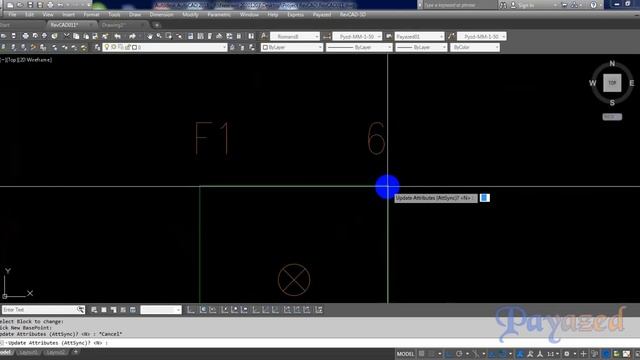The width and height of the screenshot is (640, 360).
Task: Click the find icon next to Enter Text
Action: click(x=81, y=310)
